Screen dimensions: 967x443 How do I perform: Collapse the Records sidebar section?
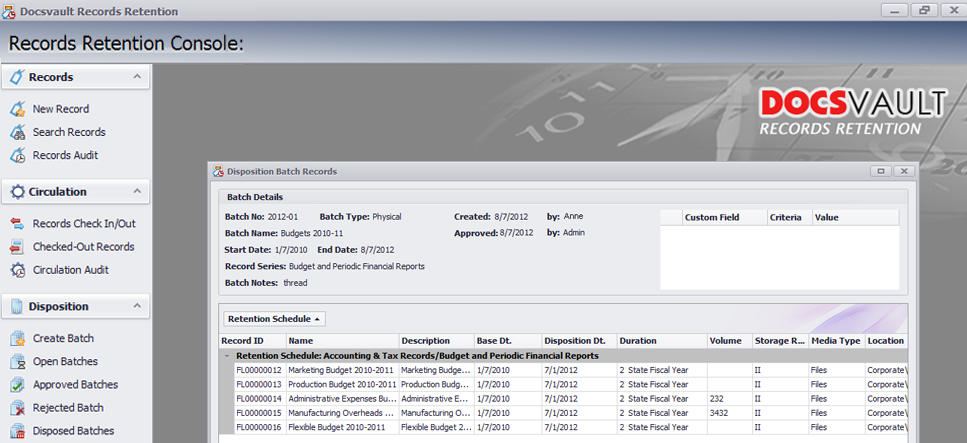tap(138, 77)
